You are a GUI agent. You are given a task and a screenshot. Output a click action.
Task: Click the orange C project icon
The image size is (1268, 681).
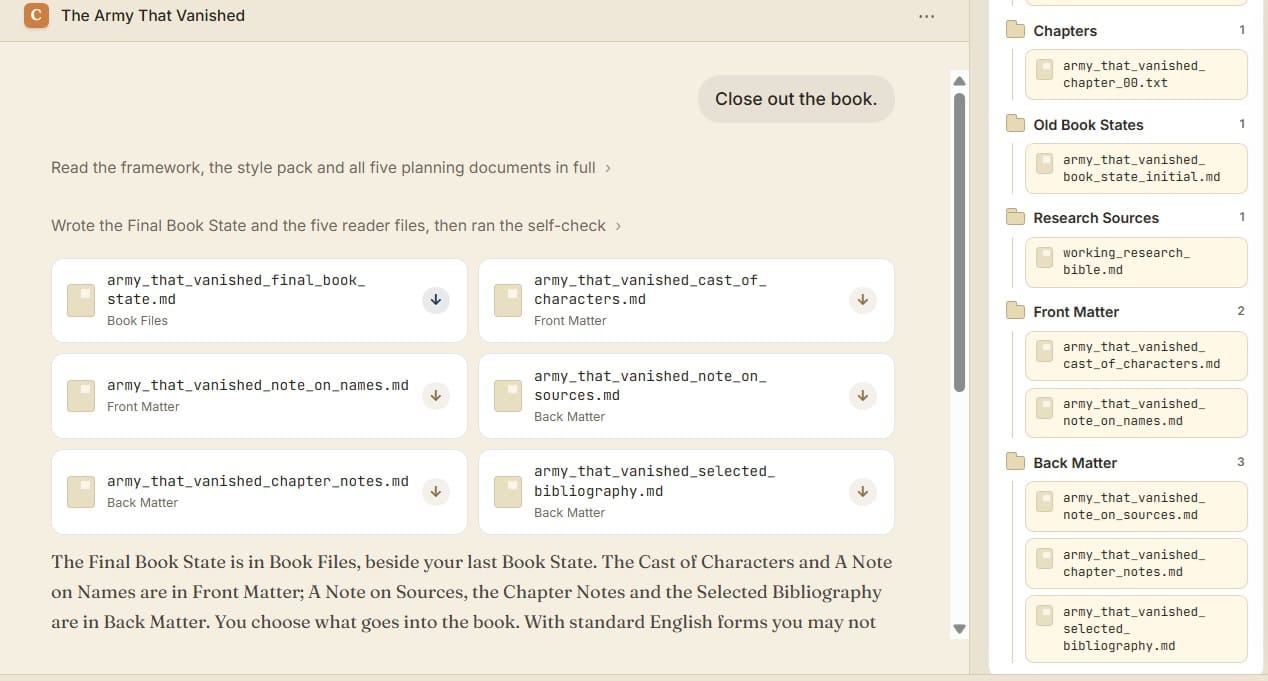click(x=36, y=15)
